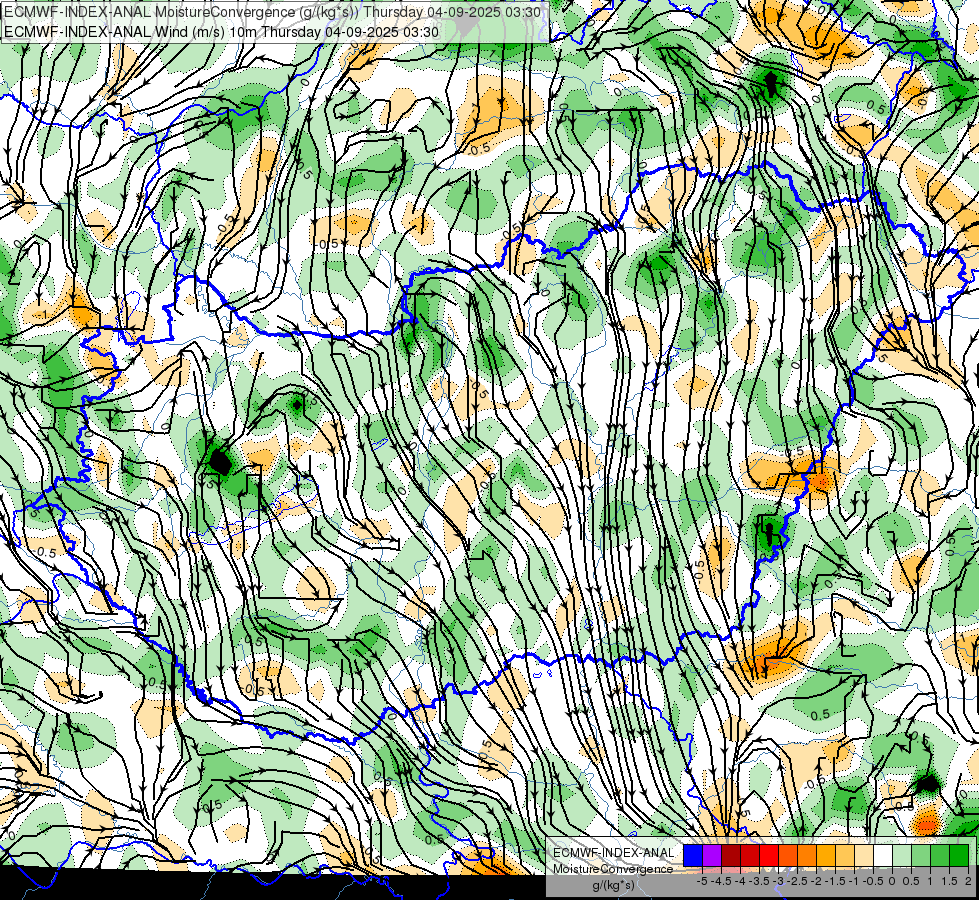Click MoistureConvergence label in the legend box

point(613,869)
